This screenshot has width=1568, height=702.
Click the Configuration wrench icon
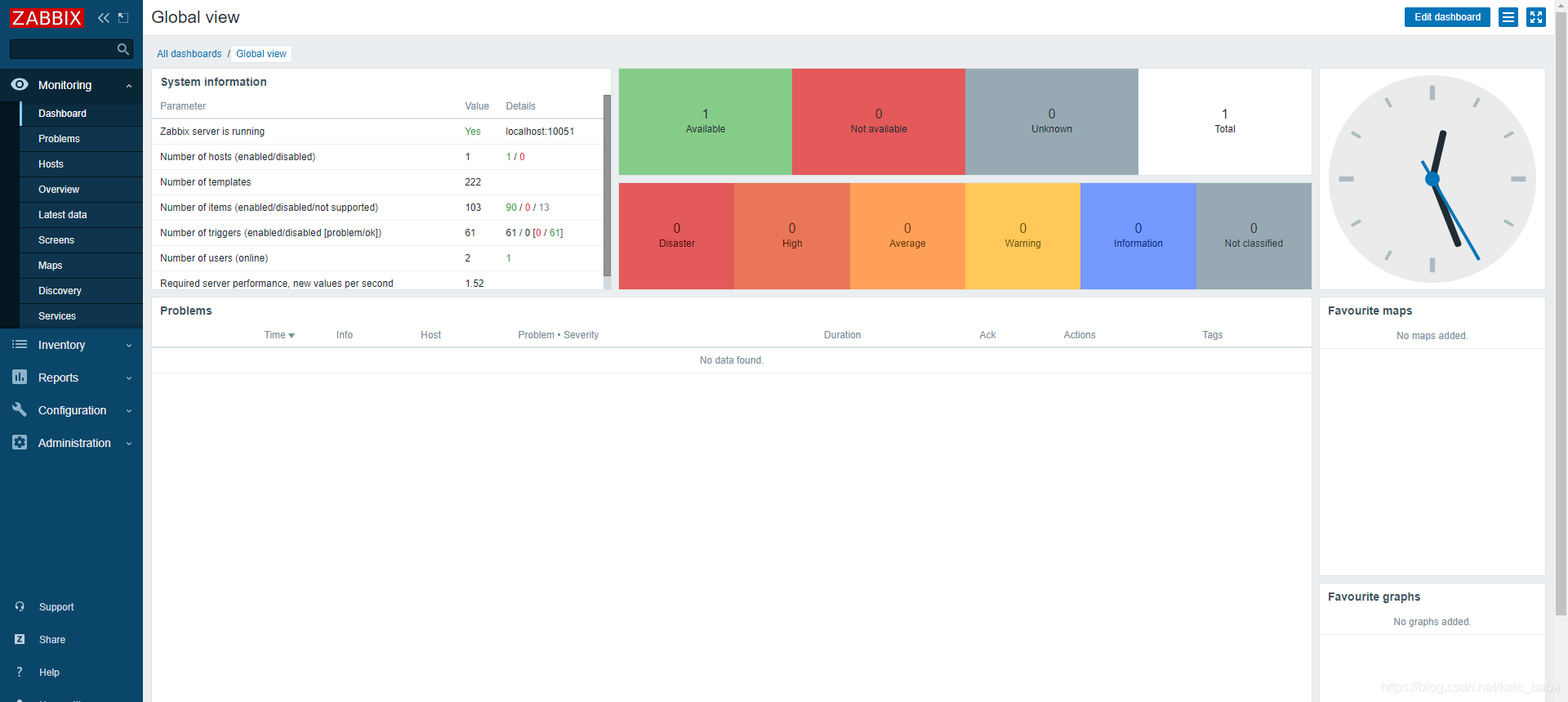pyautogui.click(x=20, y=409)
